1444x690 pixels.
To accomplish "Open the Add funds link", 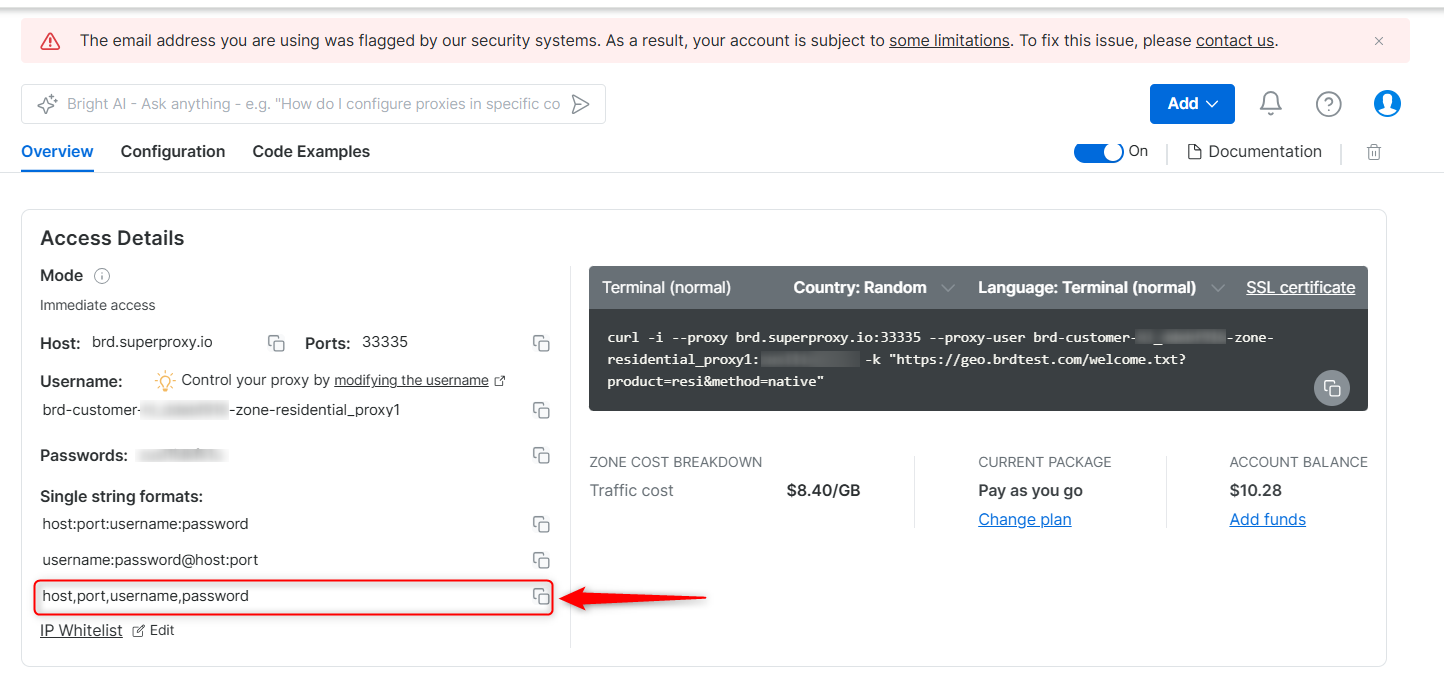I will (x=1267, y=520).
